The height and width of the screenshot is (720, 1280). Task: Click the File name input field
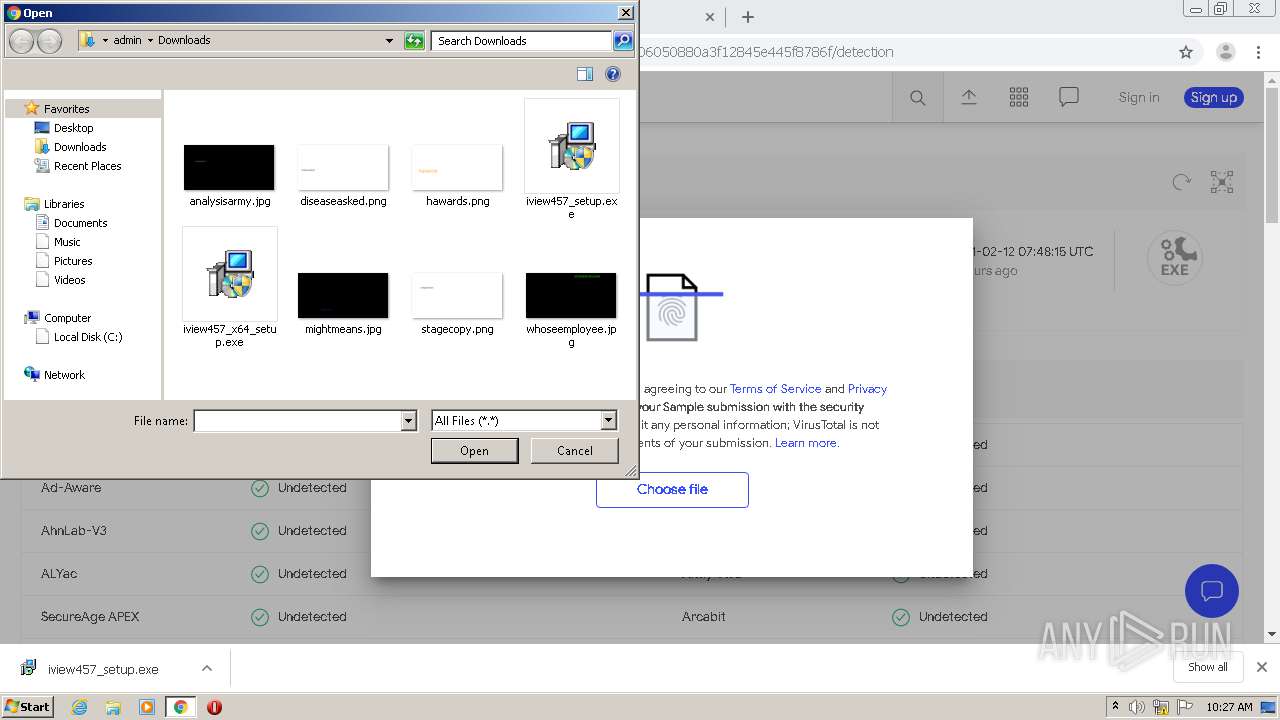coord(297,421)
